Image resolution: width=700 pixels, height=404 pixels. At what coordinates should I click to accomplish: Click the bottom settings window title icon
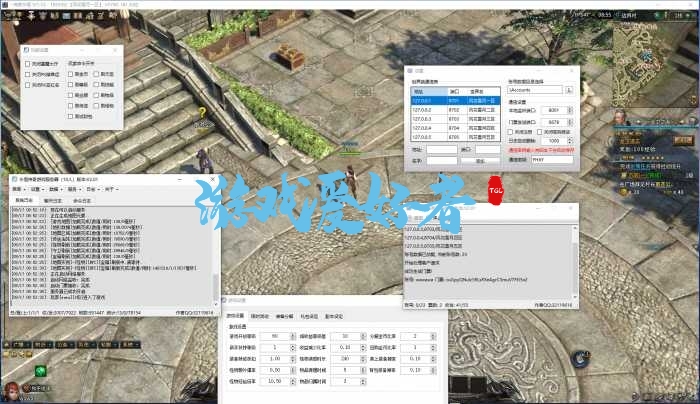coord(225,300)
